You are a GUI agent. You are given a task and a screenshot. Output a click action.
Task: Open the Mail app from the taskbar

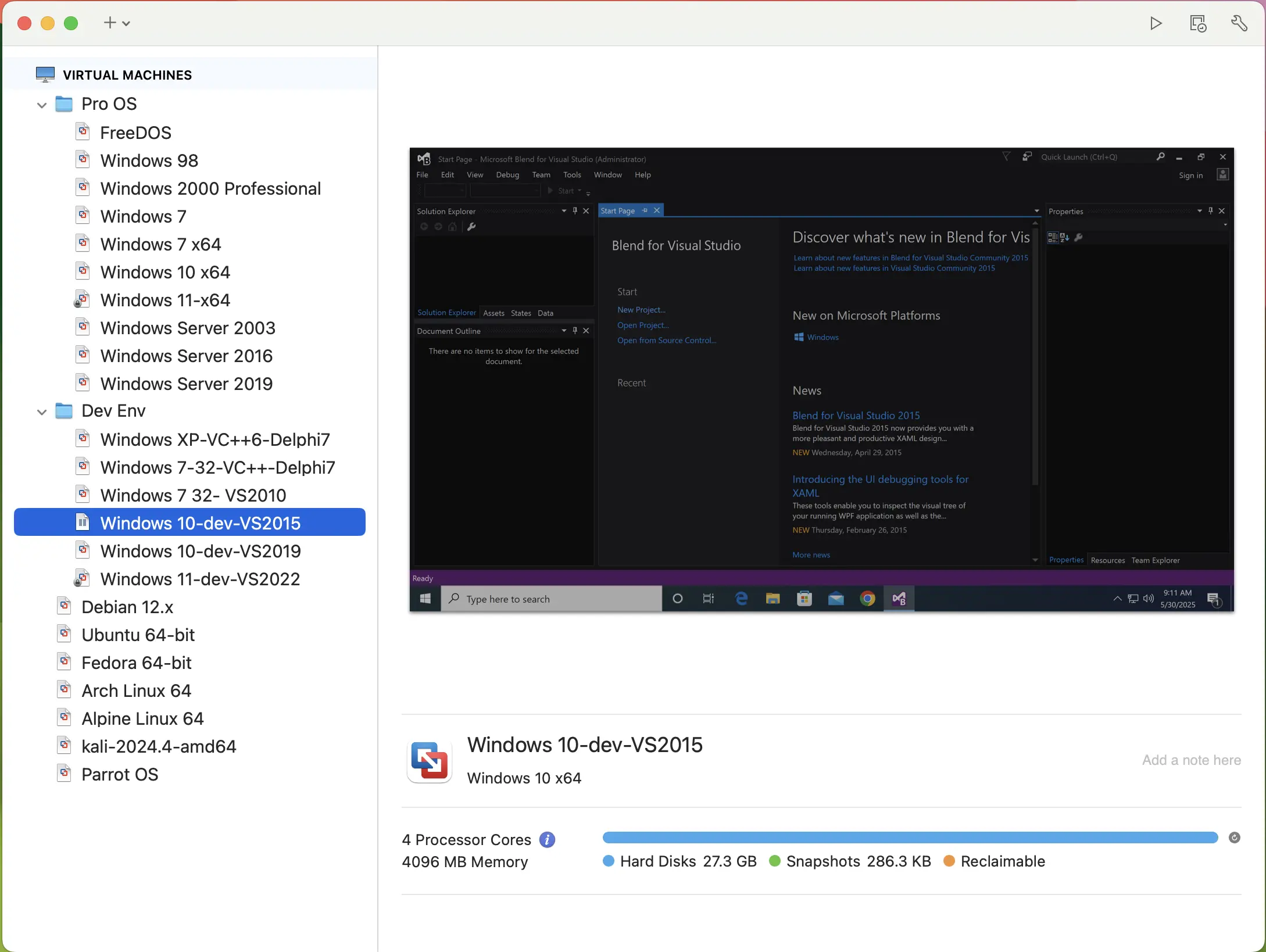(x=836, y=599)
